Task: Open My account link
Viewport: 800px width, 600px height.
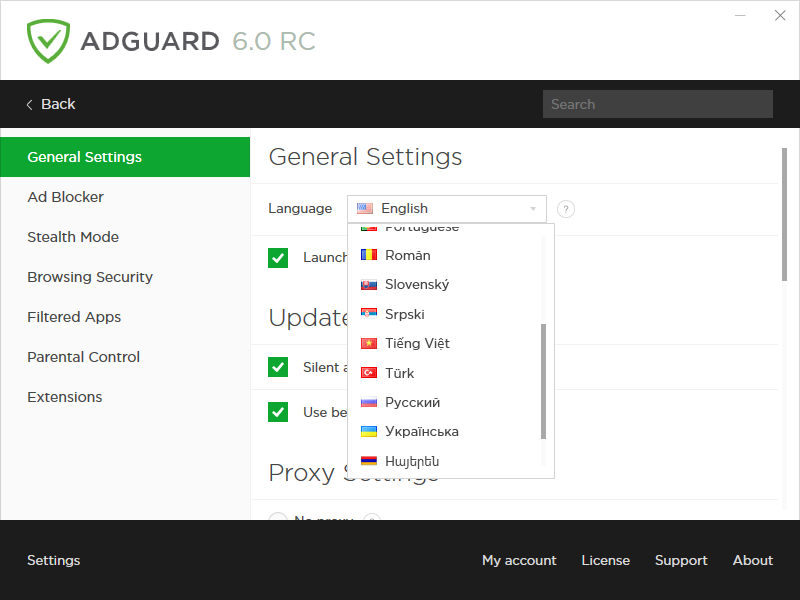Action: click(519, 560)
